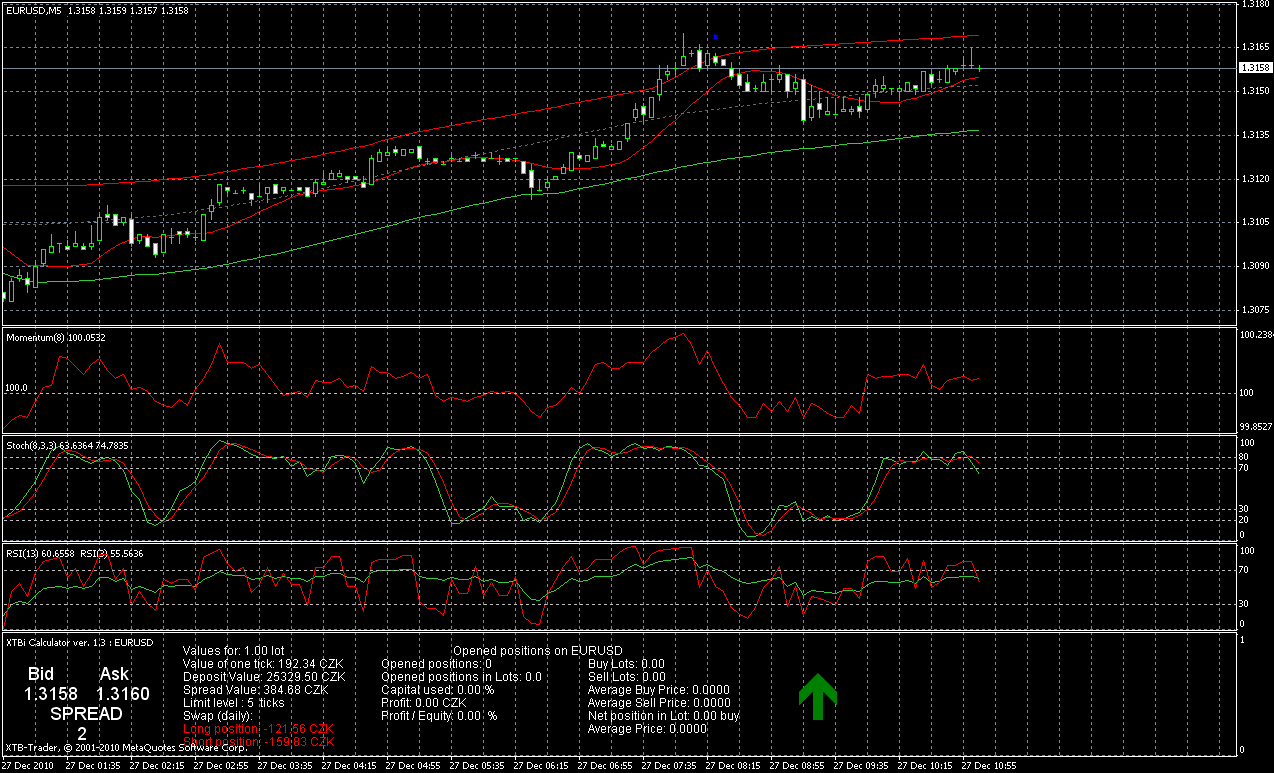
Task: Click the Swap (daily): label
Action: coord(218,716)
